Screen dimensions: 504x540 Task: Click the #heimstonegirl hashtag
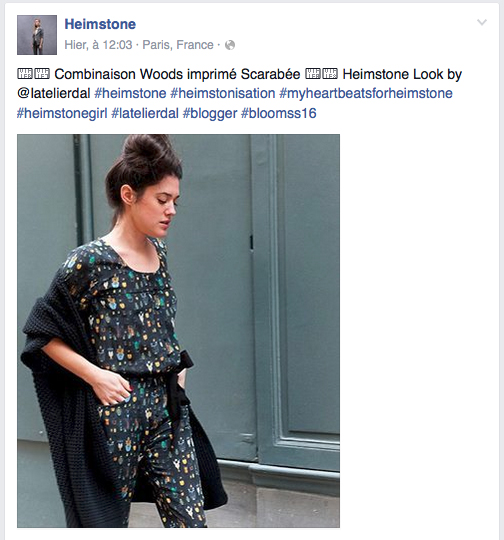pos(62,113)
